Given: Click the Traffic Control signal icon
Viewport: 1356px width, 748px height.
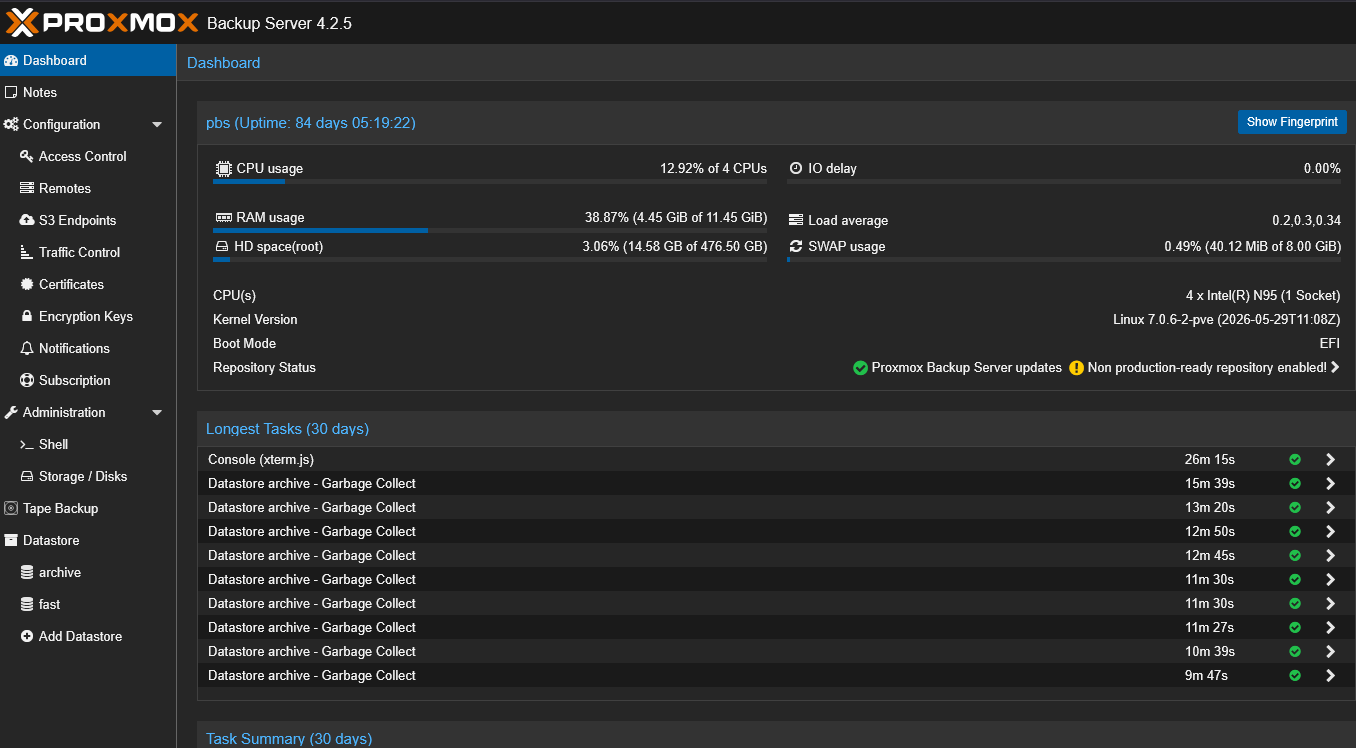Looking at the screenshot, I should pyautogui.click(x=27, y=252).
